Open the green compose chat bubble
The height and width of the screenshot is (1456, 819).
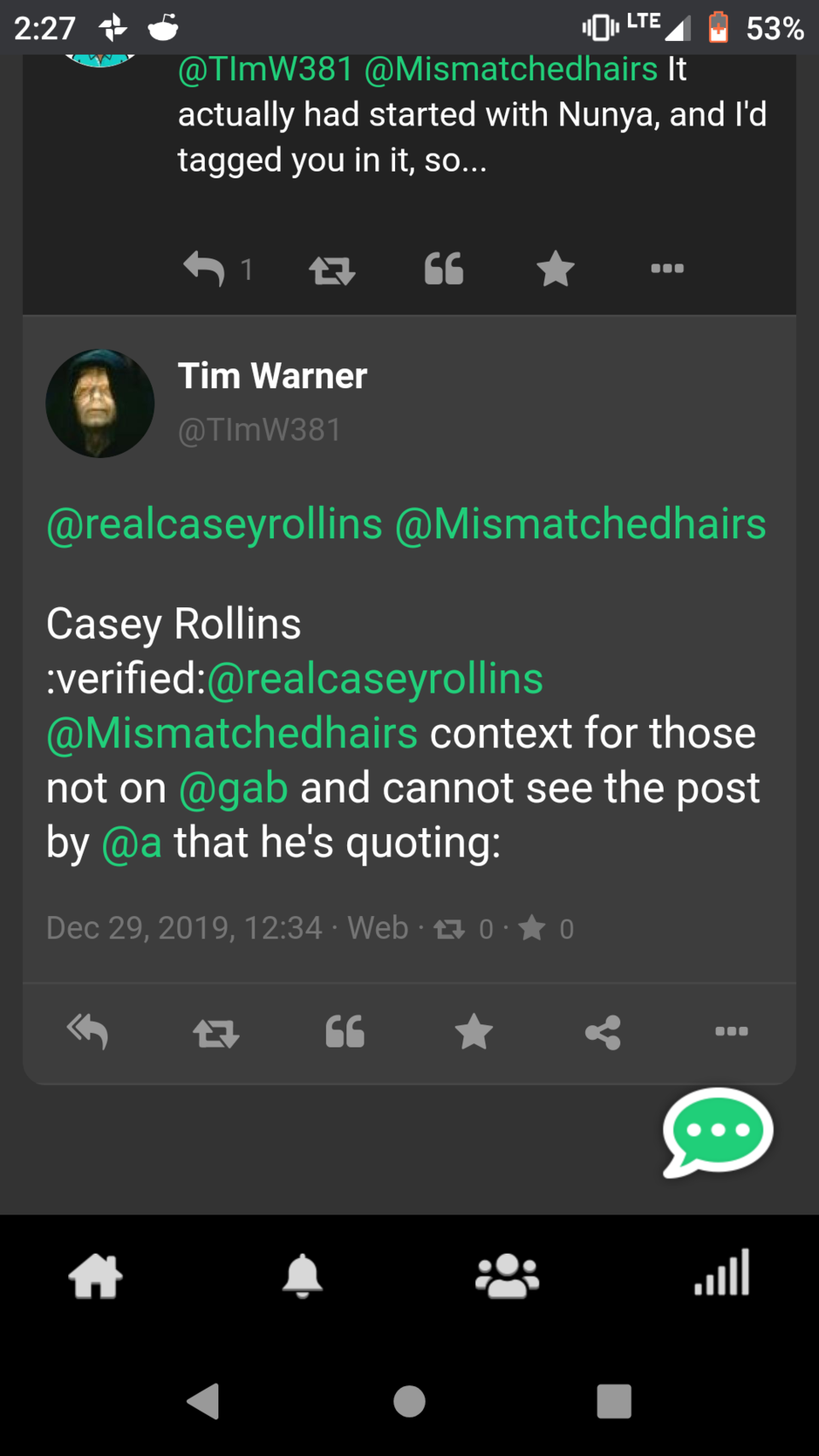(x=717, y=1132)
